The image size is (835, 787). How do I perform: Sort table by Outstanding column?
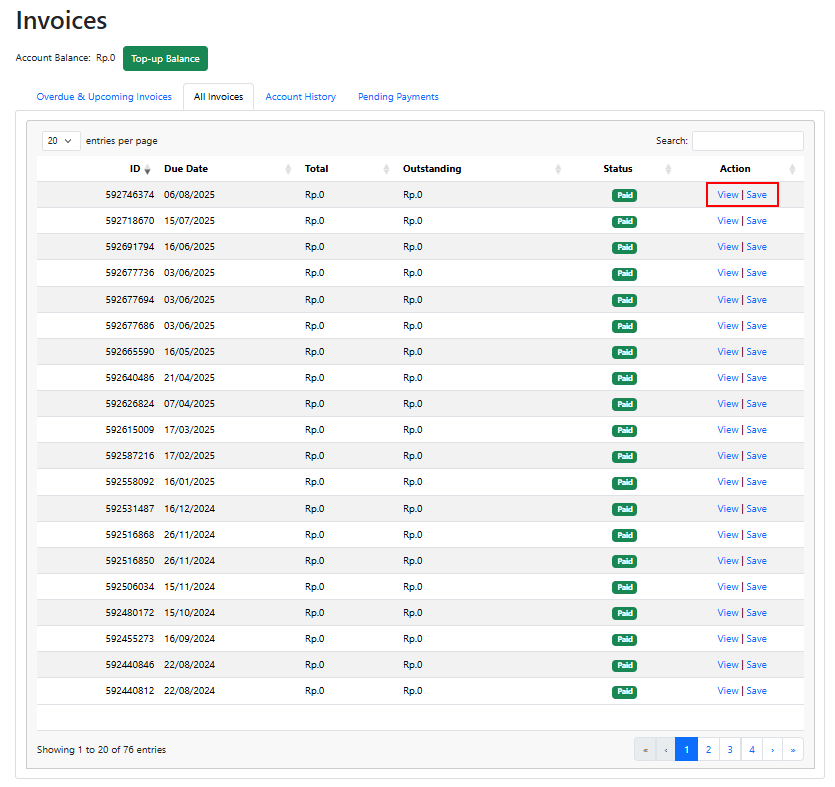click(x=482, y=169)
